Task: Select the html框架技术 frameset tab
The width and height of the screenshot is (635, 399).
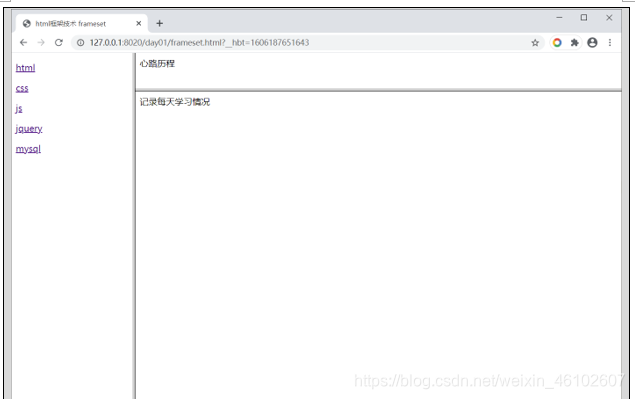Action: (82, 23)
